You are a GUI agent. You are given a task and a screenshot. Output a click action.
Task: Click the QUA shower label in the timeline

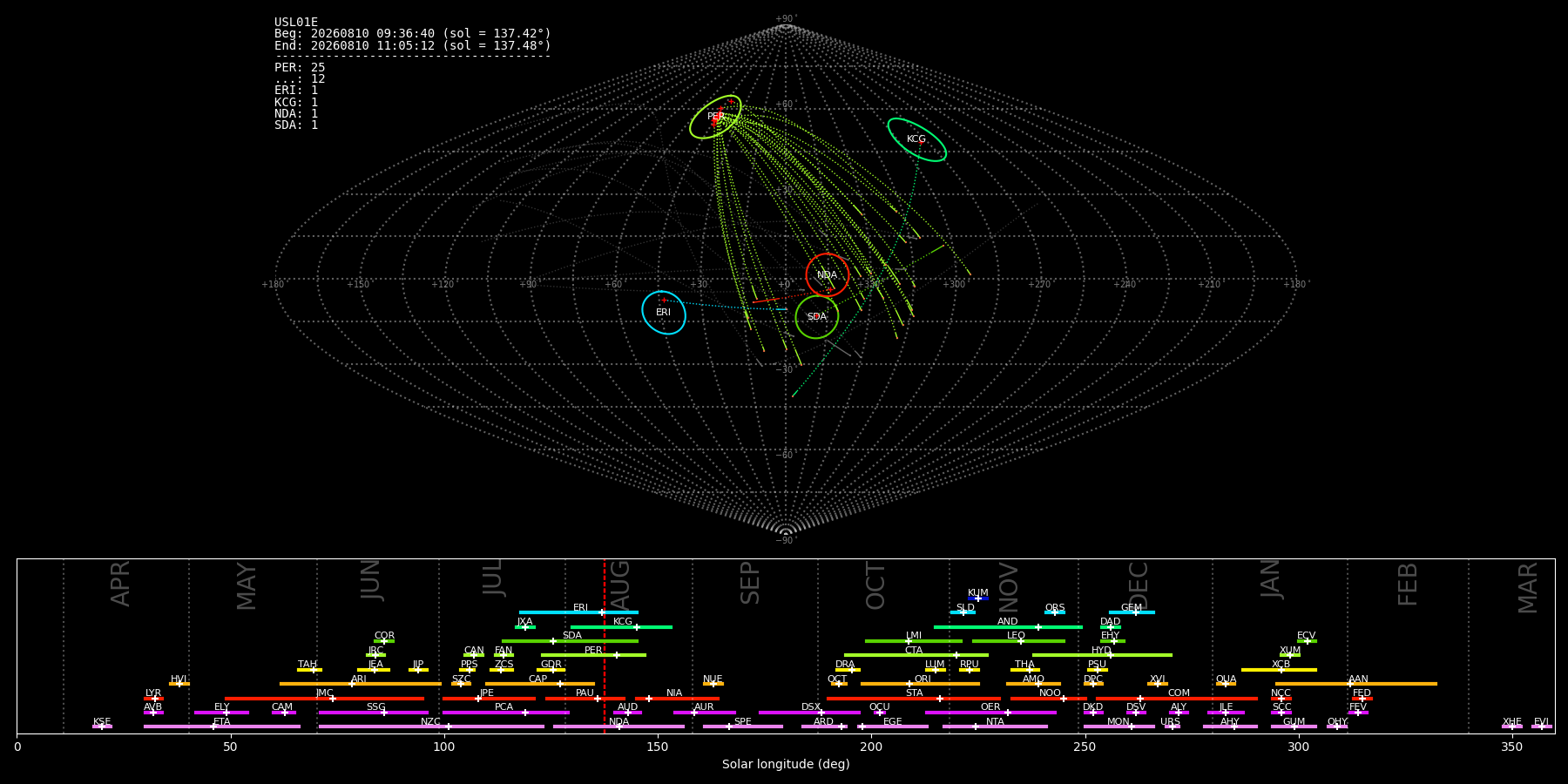1227,679
